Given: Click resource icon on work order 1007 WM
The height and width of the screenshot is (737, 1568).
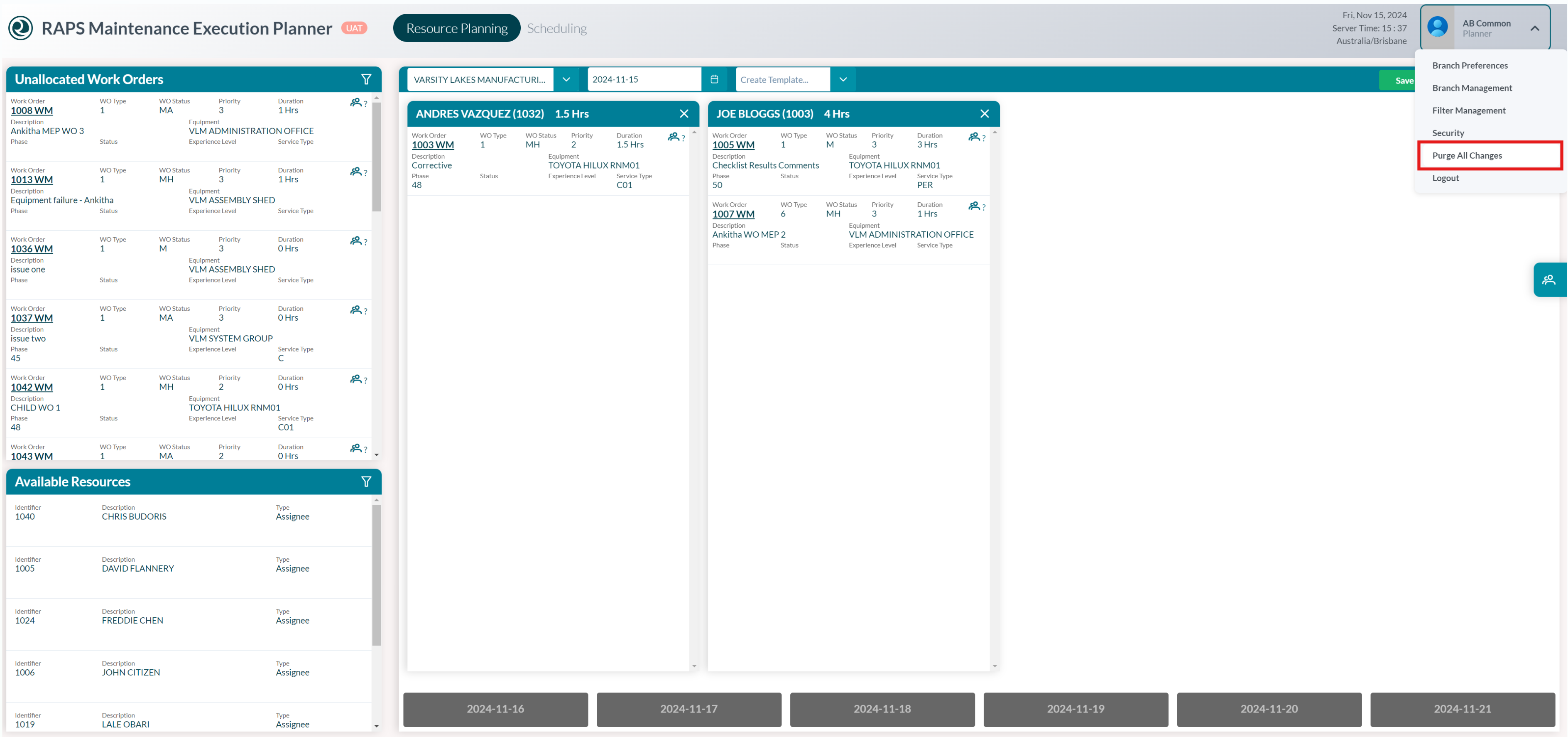Looking at the screenshot, I should click(x=974, y=206).
